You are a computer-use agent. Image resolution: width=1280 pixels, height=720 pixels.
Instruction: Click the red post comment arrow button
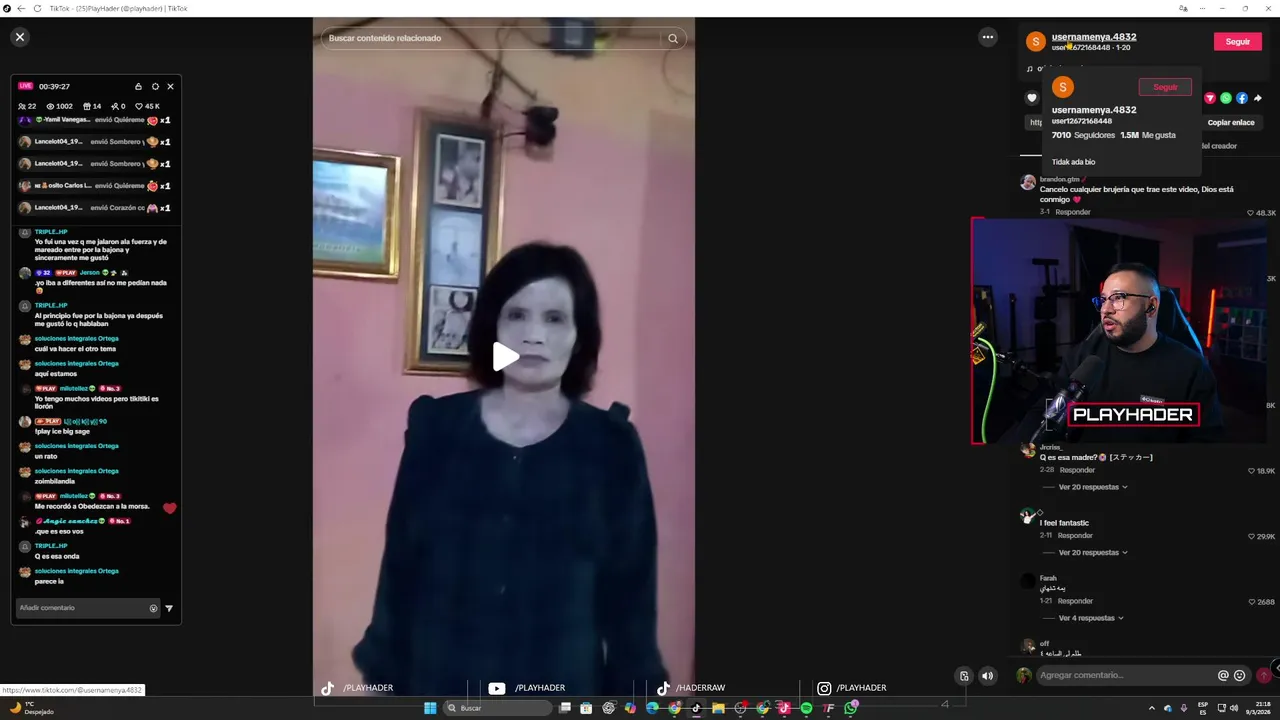tap(1264, 675)
